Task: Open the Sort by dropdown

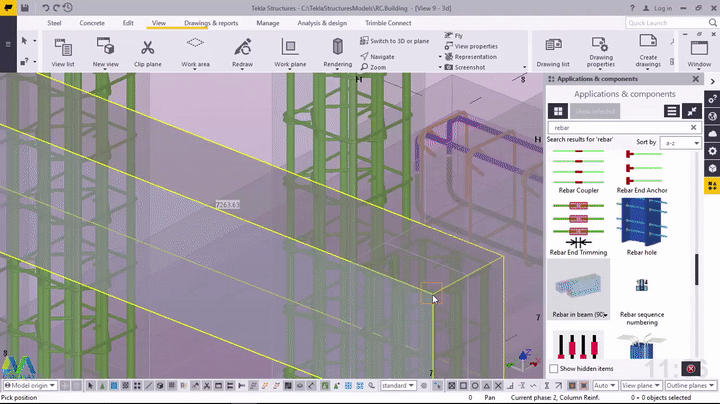Action: click(x=678, y=143)
